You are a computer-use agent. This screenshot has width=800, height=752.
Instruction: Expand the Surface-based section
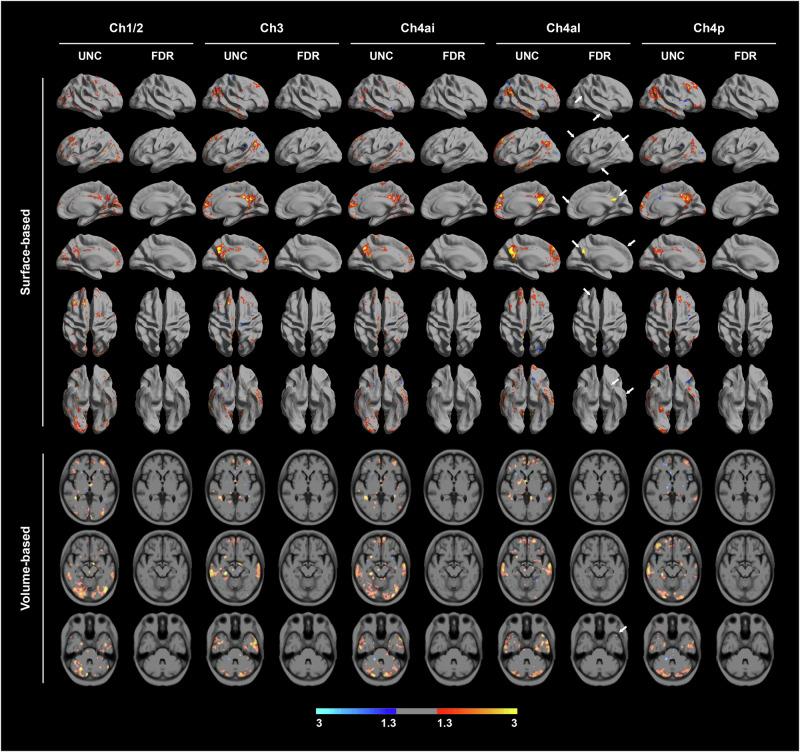pyautogui.click(x=25, y=250)
